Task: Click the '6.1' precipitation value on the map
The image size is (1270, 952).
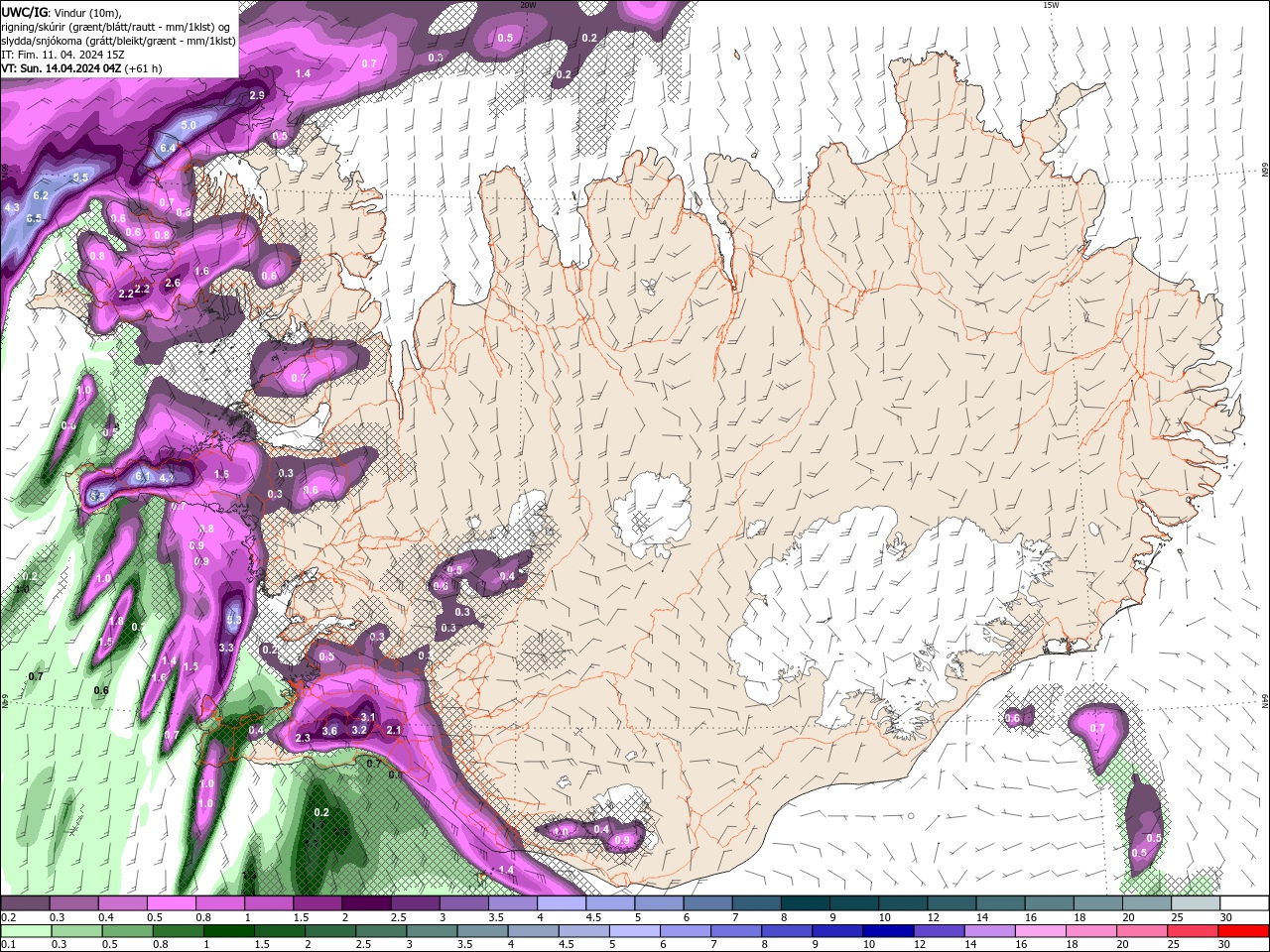Action: [142, 477]
